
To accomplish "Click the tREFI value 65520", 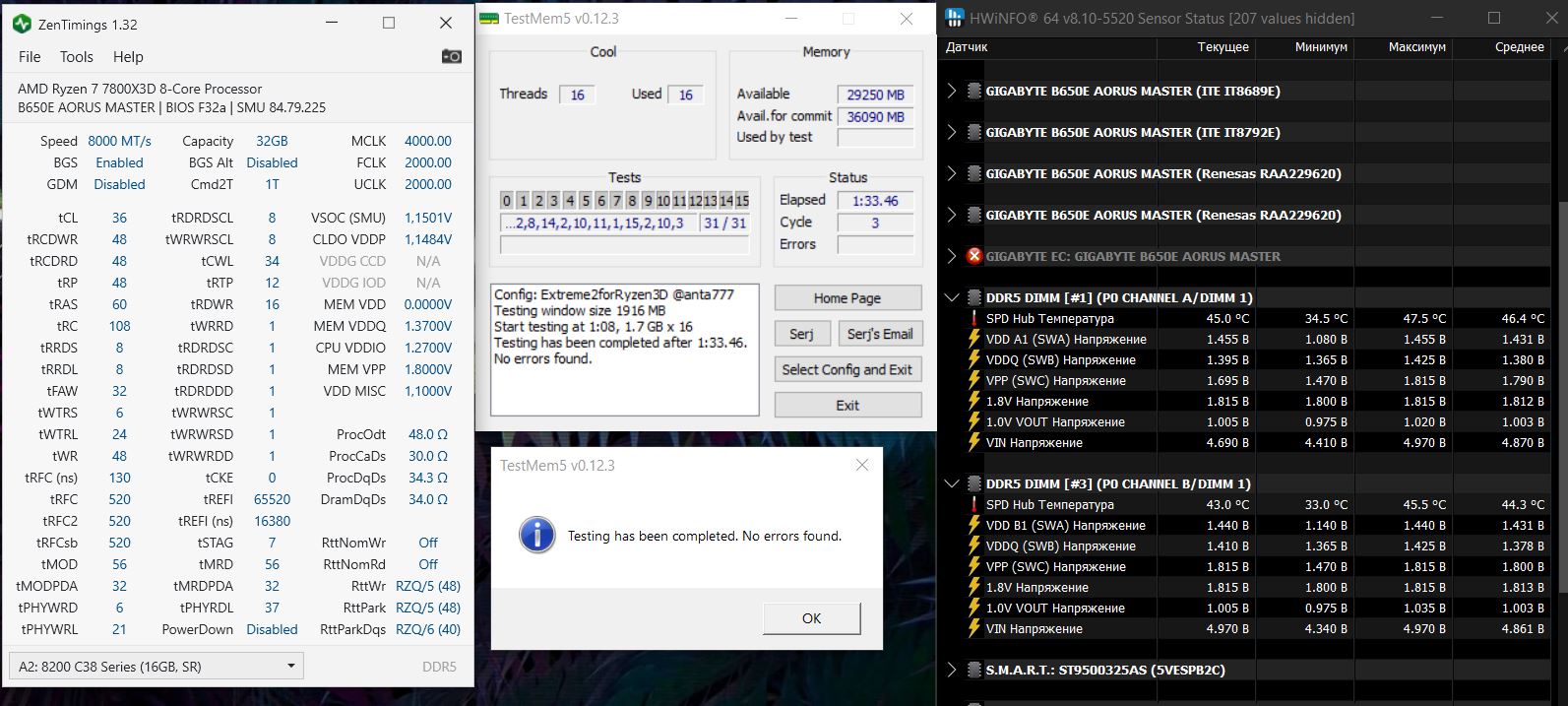I will (272, 499).
